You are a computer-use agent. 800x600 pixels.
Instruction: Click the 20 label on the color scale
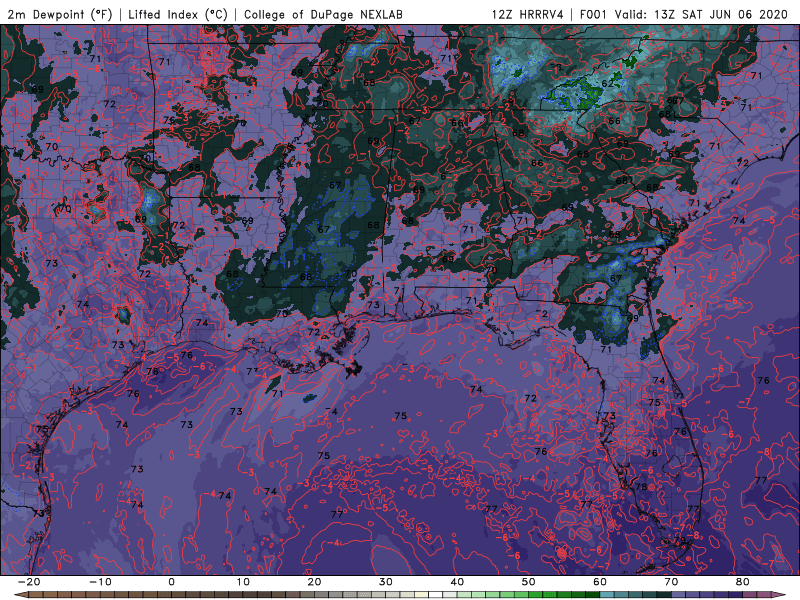tap(314, 582)
